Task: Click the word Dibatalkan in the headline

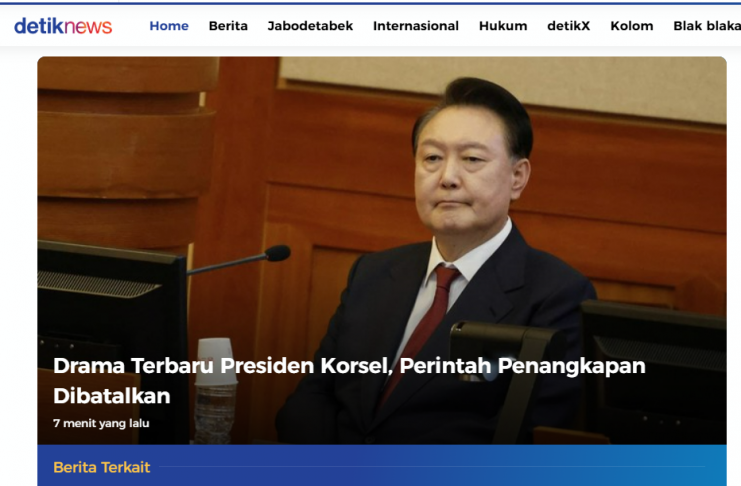Action: pyautogui.click(x=112, y=396)
